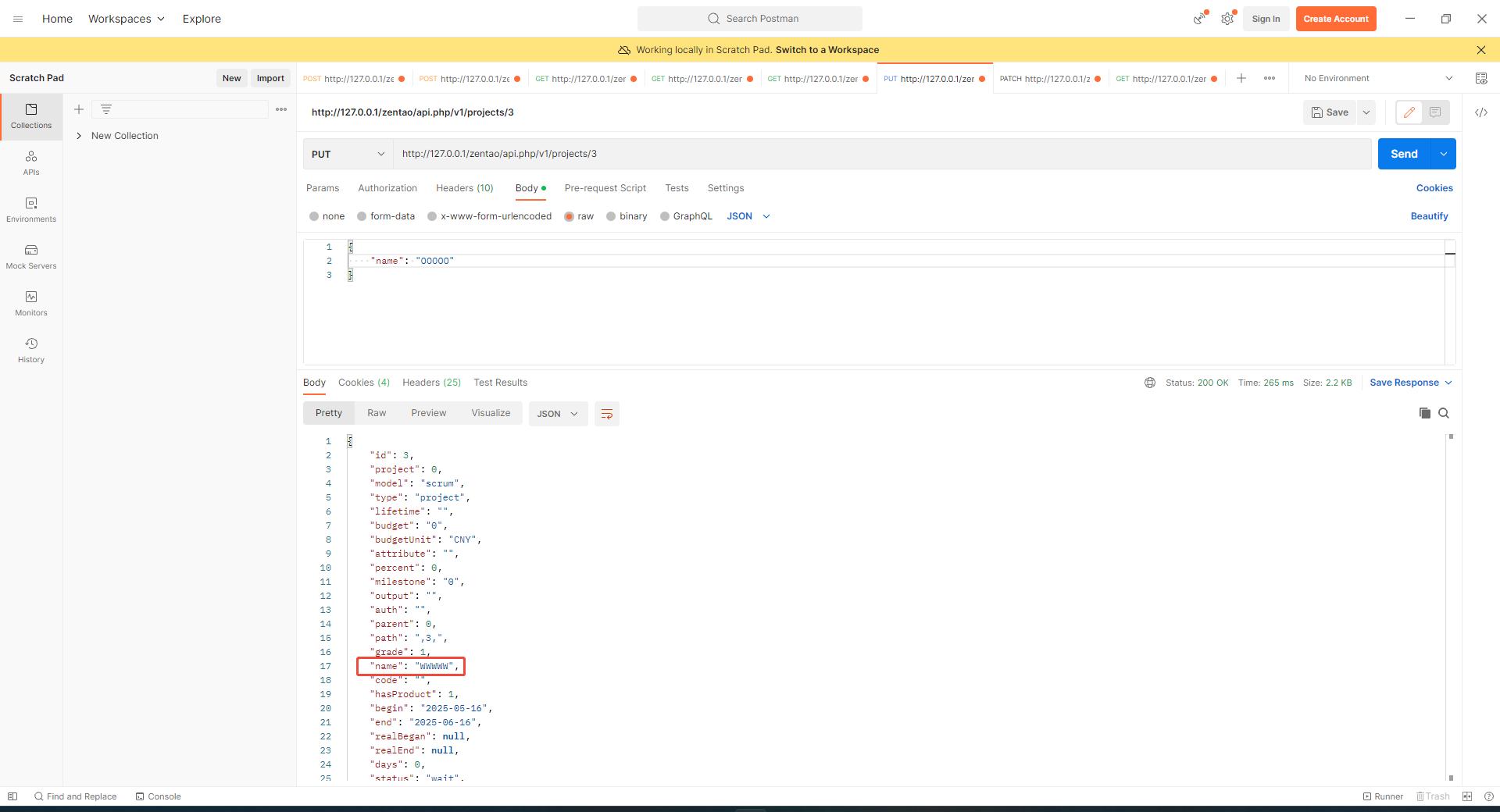Open the Save Response dropdown
Viewport: 1500px width, 812px height.
pos(1411,383)
